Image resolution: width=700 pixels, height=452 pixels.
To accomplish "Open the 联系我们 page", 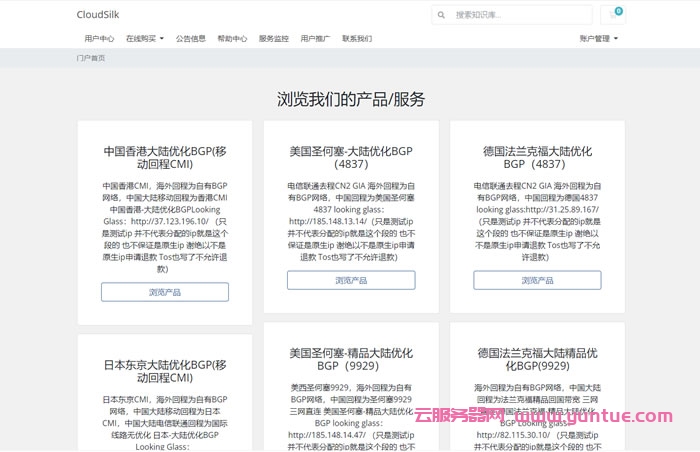I will pyautogui.click(x=357, y=39).
